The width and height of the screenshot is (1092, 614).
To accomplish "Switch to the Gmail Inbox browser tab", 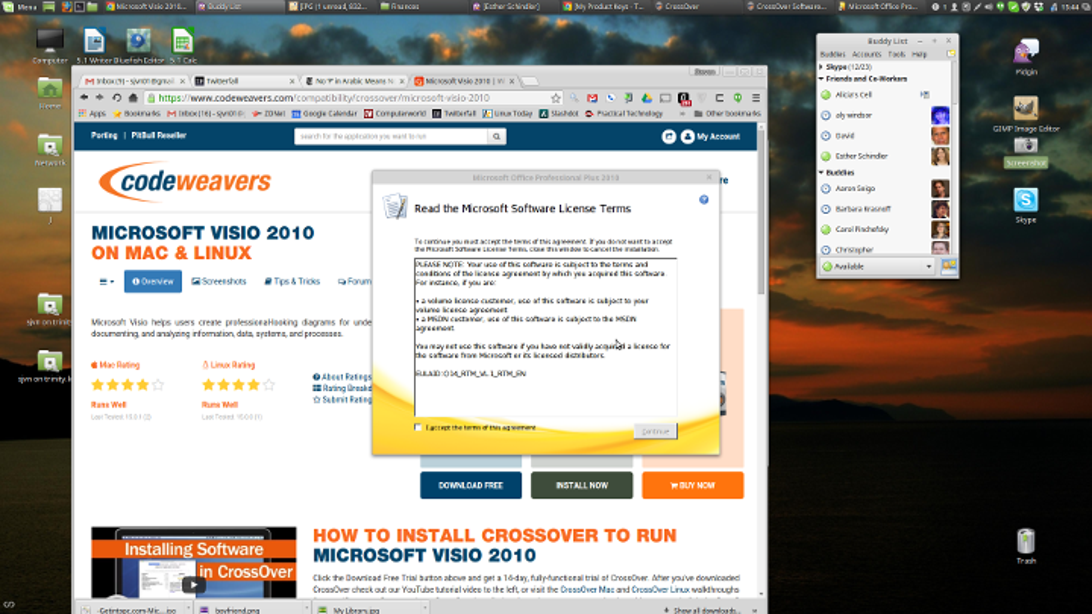I will [134, 81].
